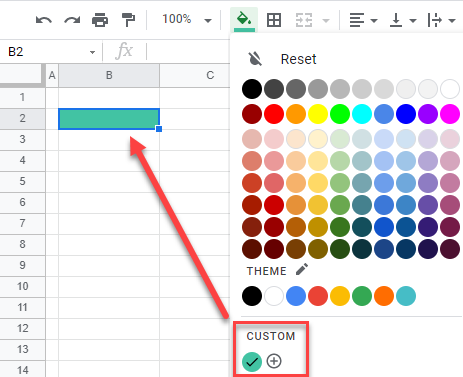Click the THEME section label
Image resolution: width=463 pixels, height=377 pixels.
(266, 271)
